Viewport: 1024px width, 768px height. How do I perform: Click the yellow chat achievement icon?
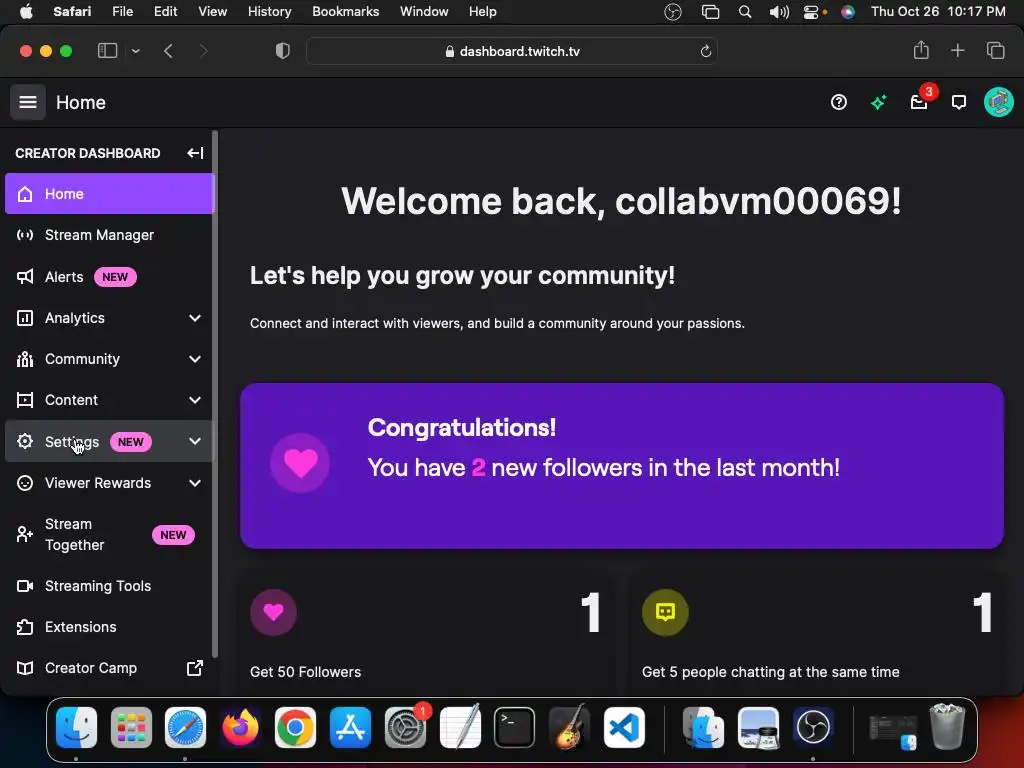click(665, 612)
